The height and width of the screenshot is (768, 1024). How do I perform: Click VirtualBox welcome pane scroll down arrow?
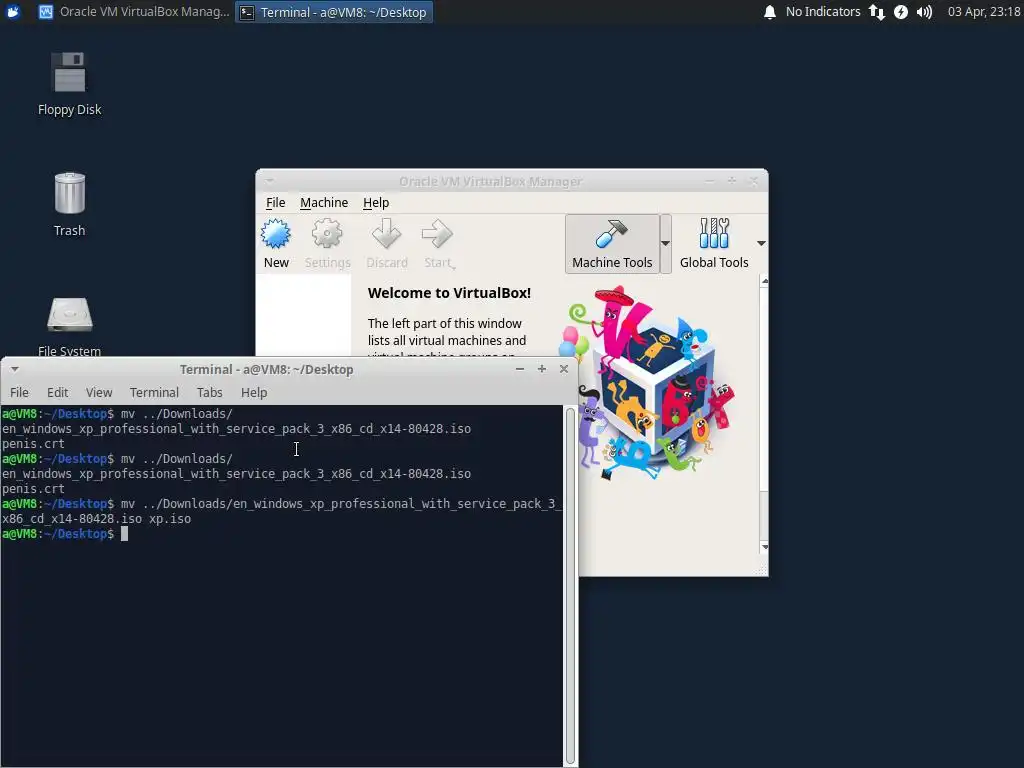pyautogui.click(x=764, y=547)
